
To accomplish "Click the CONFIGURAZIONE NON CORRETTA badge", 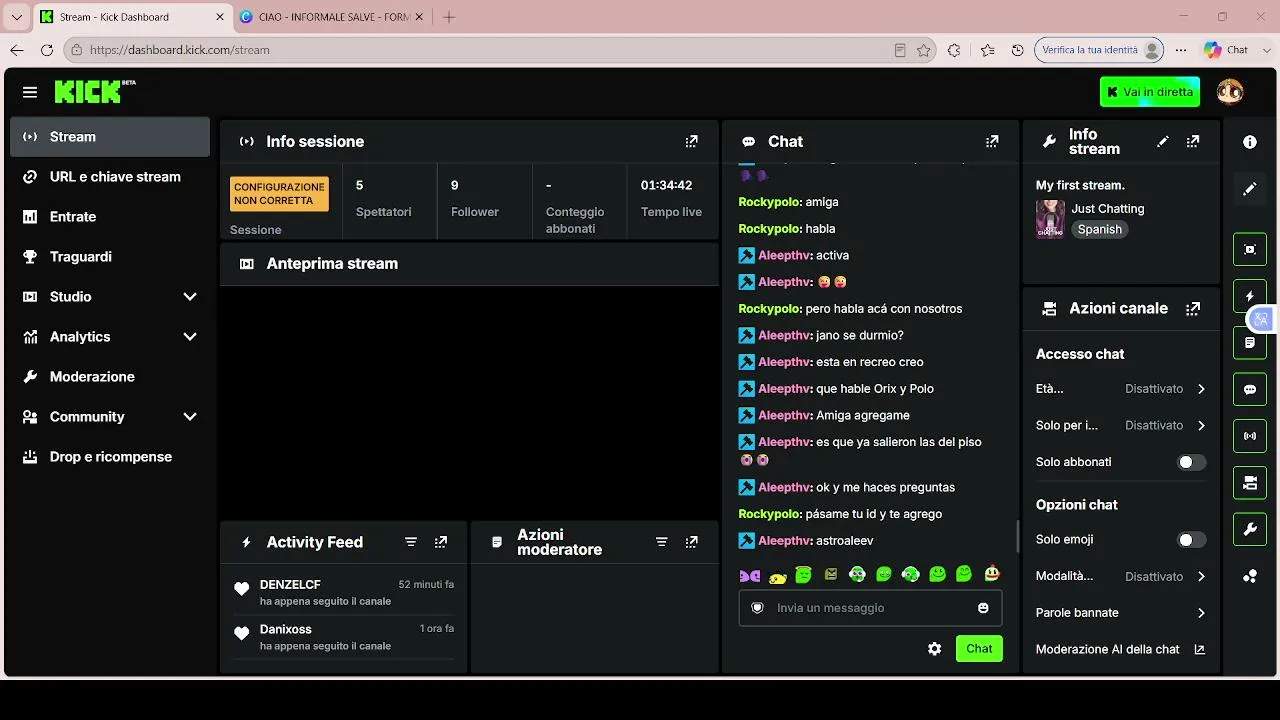I will pyautogui.click(x=279, y=194).
